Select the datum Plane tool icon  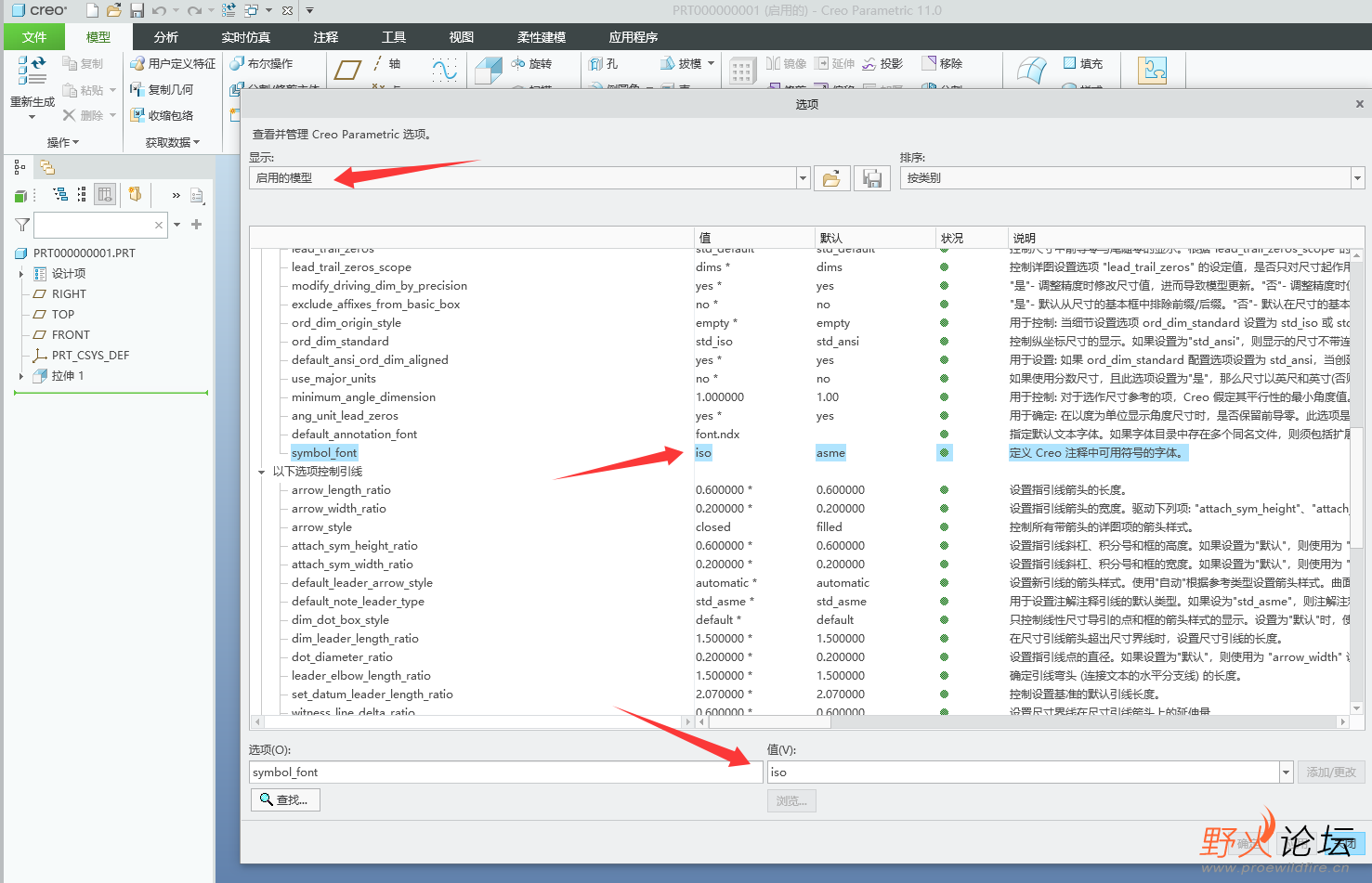(347, 70)
